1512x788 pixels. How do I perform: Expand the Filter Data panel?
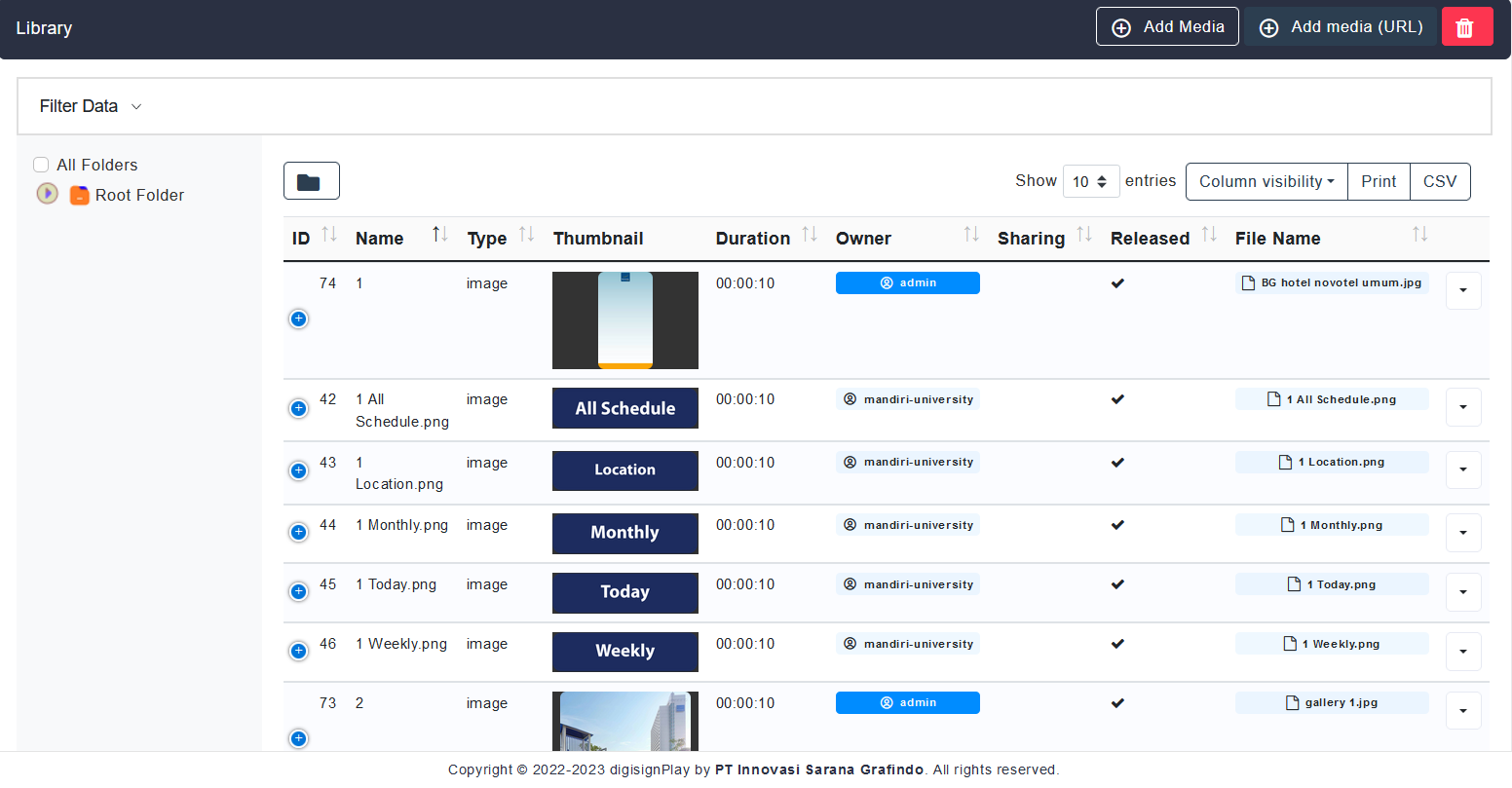pos(91,106)
